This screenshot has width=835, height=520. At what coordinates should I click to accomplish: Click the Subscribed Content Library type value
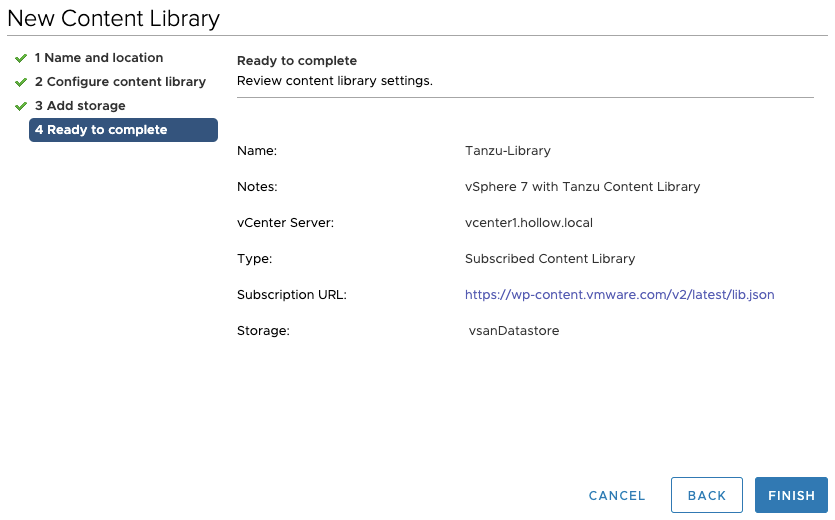550,259
